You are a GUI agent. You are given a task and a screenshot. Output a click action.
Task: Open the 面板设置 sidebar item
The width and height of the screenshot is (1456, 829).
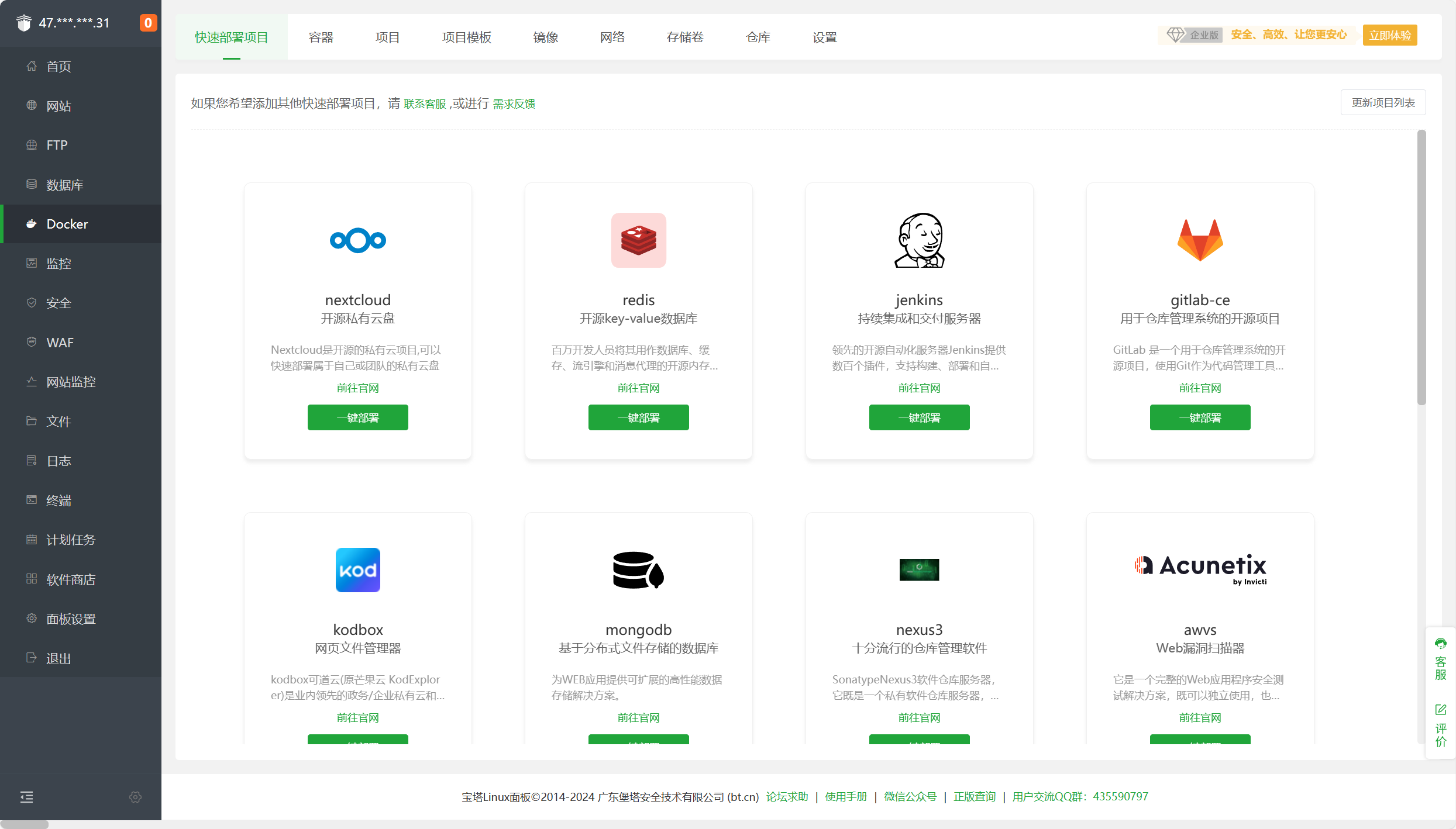[x=81, y=619]
